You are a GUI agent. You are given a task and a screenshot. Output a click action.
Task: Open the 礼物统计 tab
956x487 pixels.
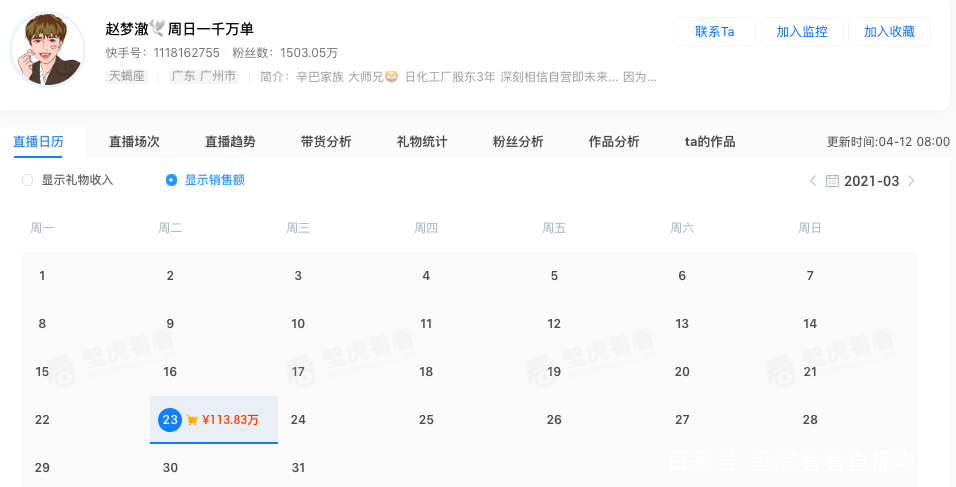(422, 142)
